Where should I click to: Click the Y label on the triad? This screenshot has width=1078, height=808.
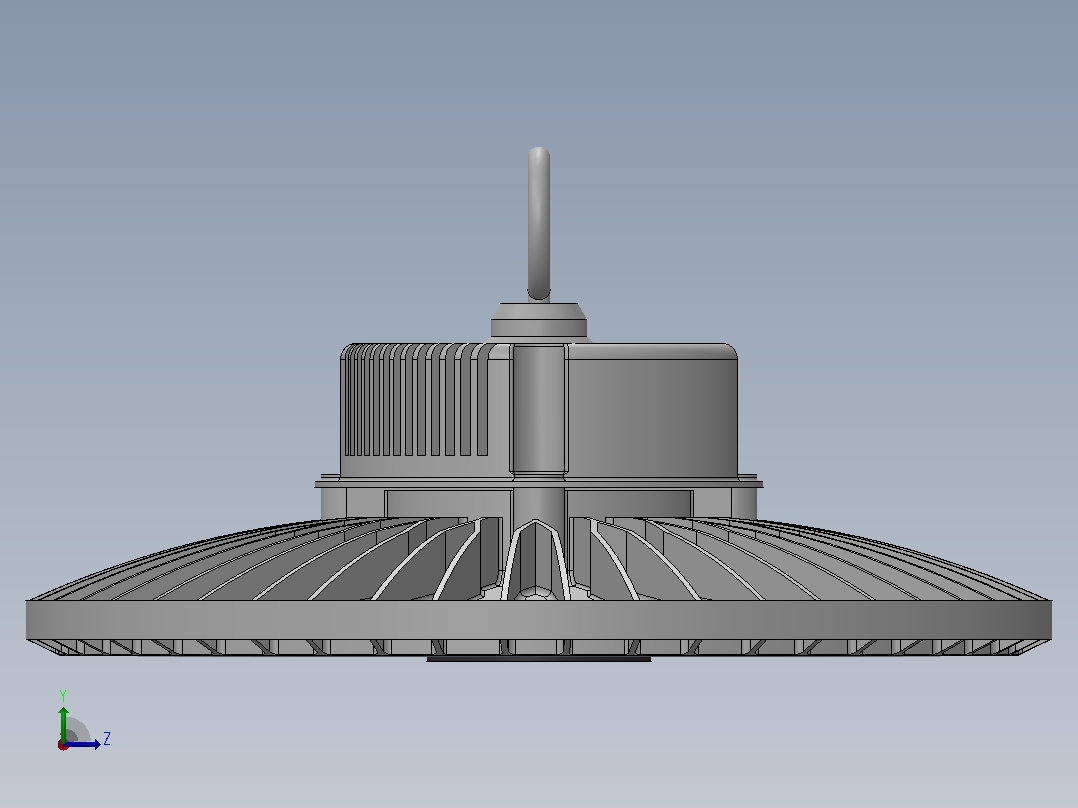pos(63,695)
